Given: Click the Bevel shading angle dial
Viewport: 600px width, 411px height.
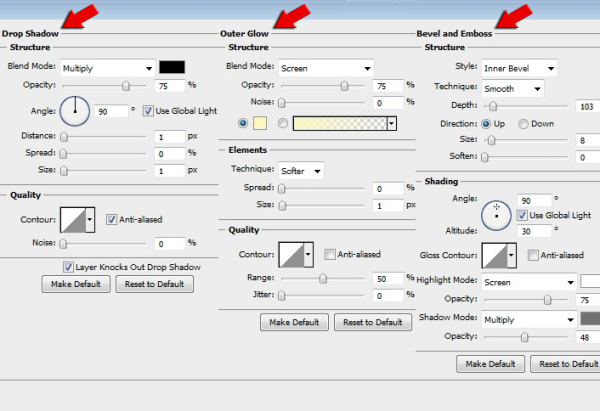Looking at the screenshot, I should tap(497, 213).
